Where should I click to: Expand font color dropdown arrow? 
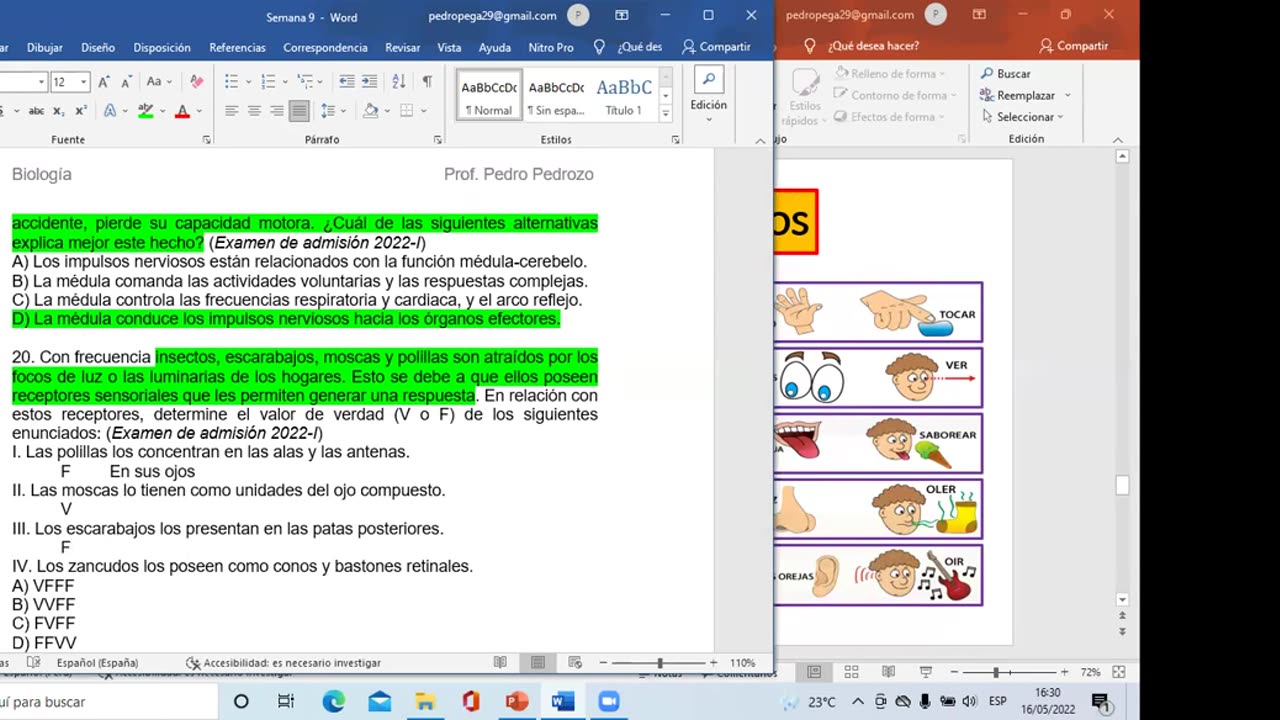pyautogui.click(x=198, y=111)
